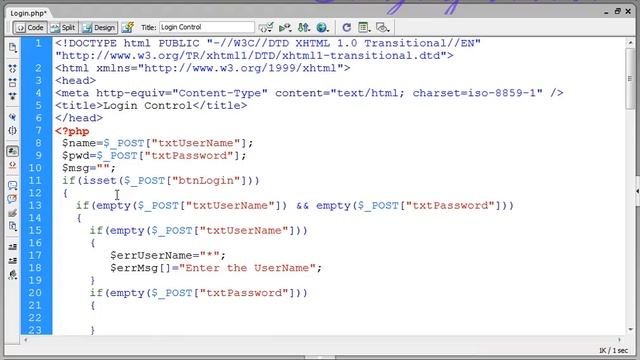
Task: Click the Title field containing Login Control
Action: coord(207,27)
